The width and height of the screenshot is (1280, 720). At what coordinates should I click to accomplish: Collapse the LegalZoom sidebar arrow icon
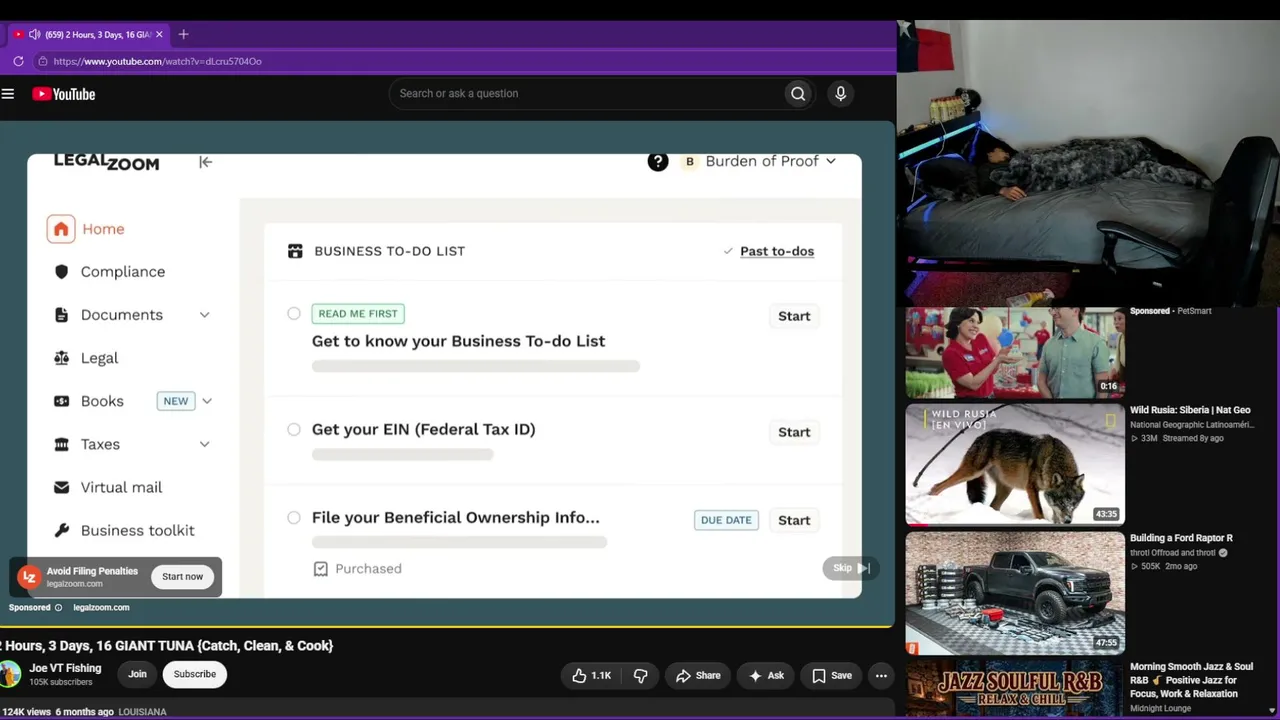205,162
